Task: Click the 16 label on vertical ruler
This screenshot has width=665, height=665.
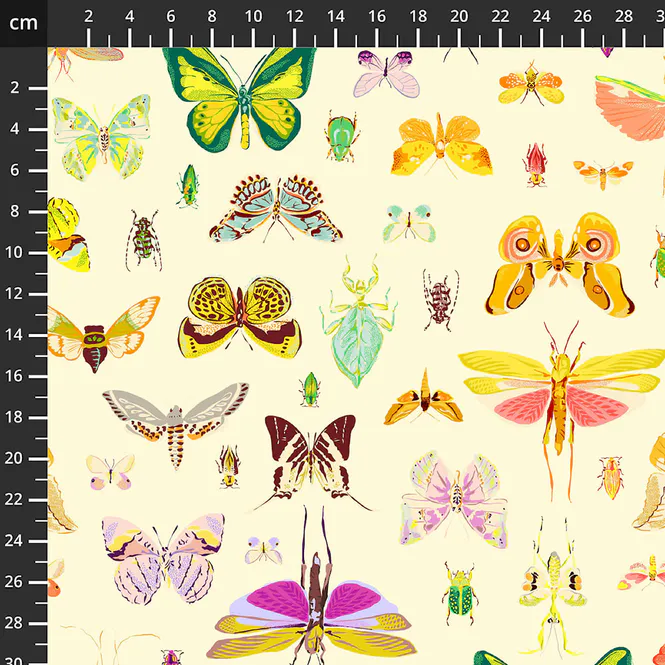Action: pos(13,376)
